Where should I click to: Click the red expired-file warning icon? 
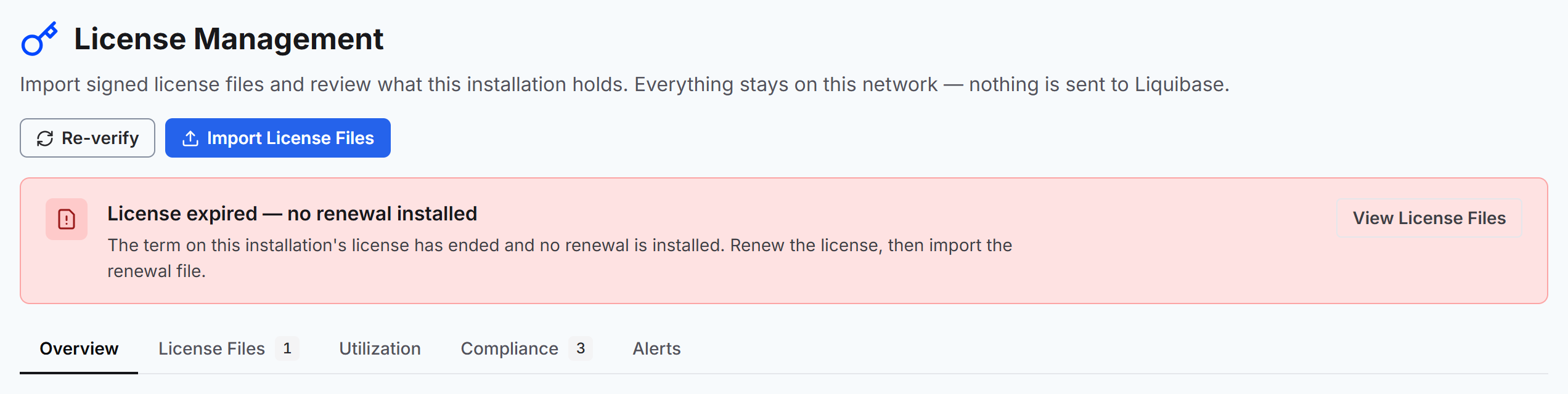click(x=67, y=219)
